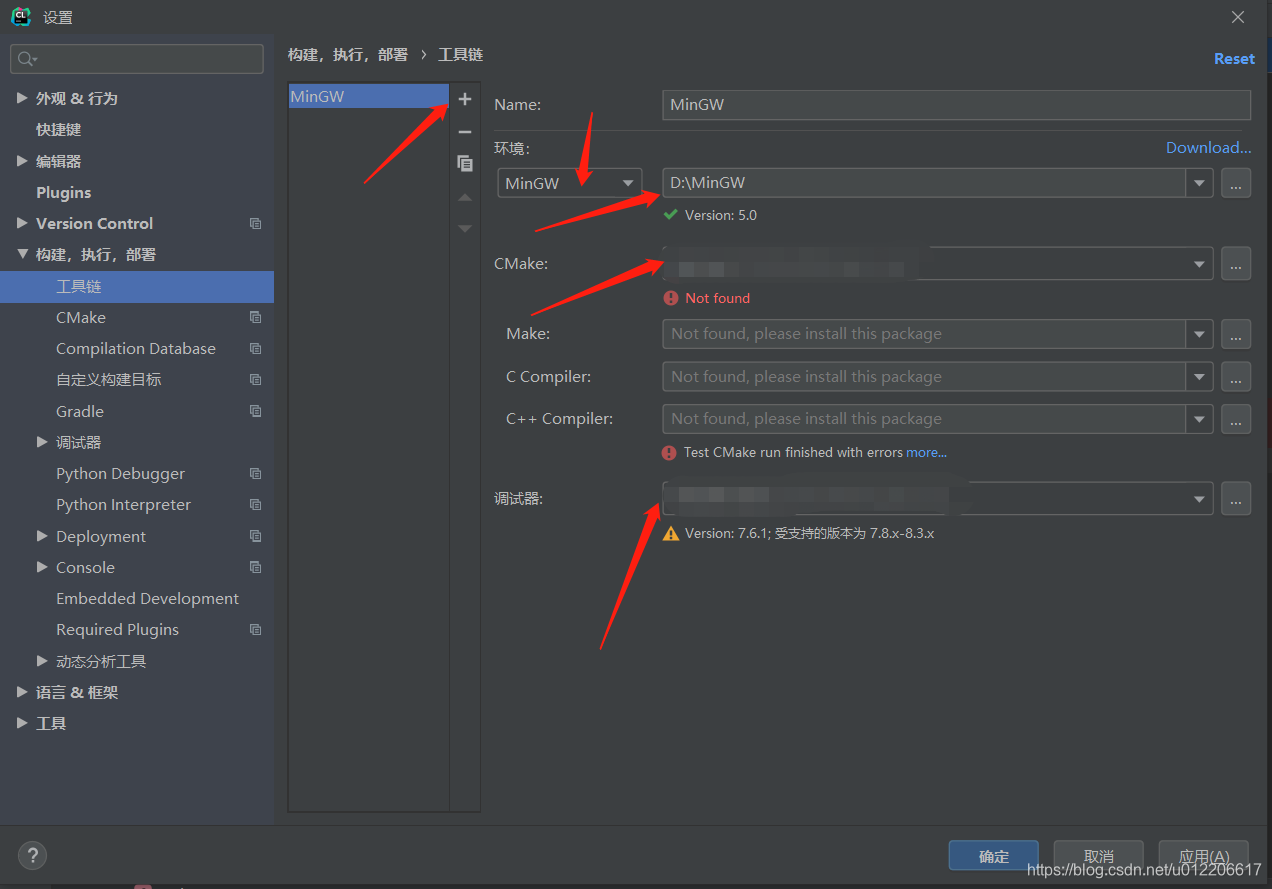Screen dimensions: 1272x889
Task: Expand the 调试器 subsection in the tree
Action: click(42, 442)
